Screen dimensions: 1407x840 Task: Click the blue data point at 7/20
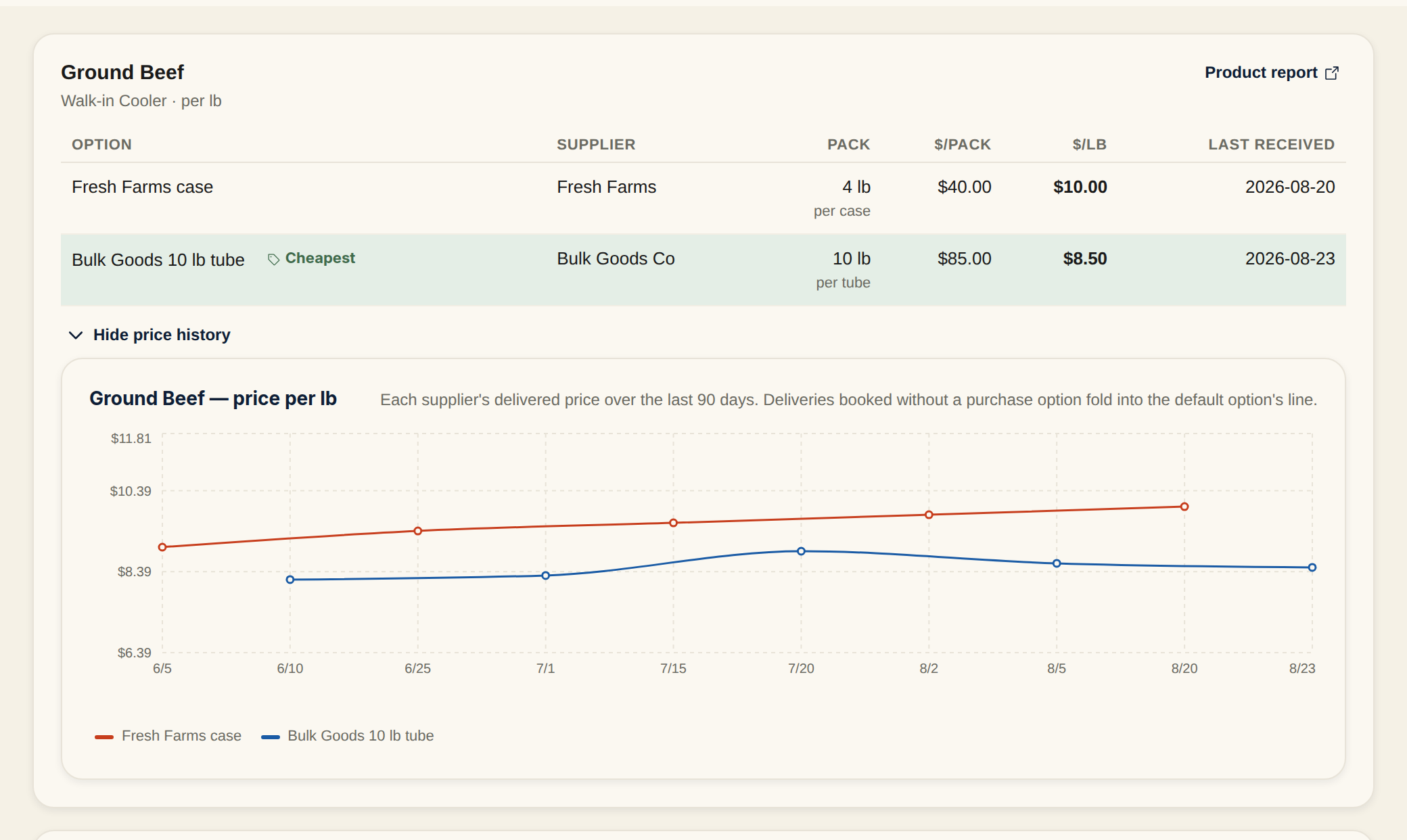click(801, 551)
